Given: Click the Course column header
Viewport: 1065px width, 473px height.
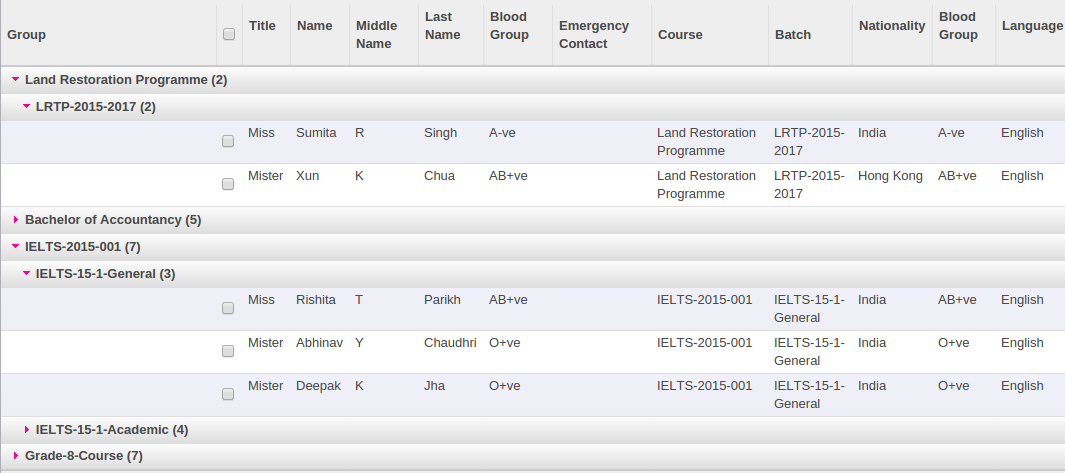Looking at the screenshot, I should 680,35.
